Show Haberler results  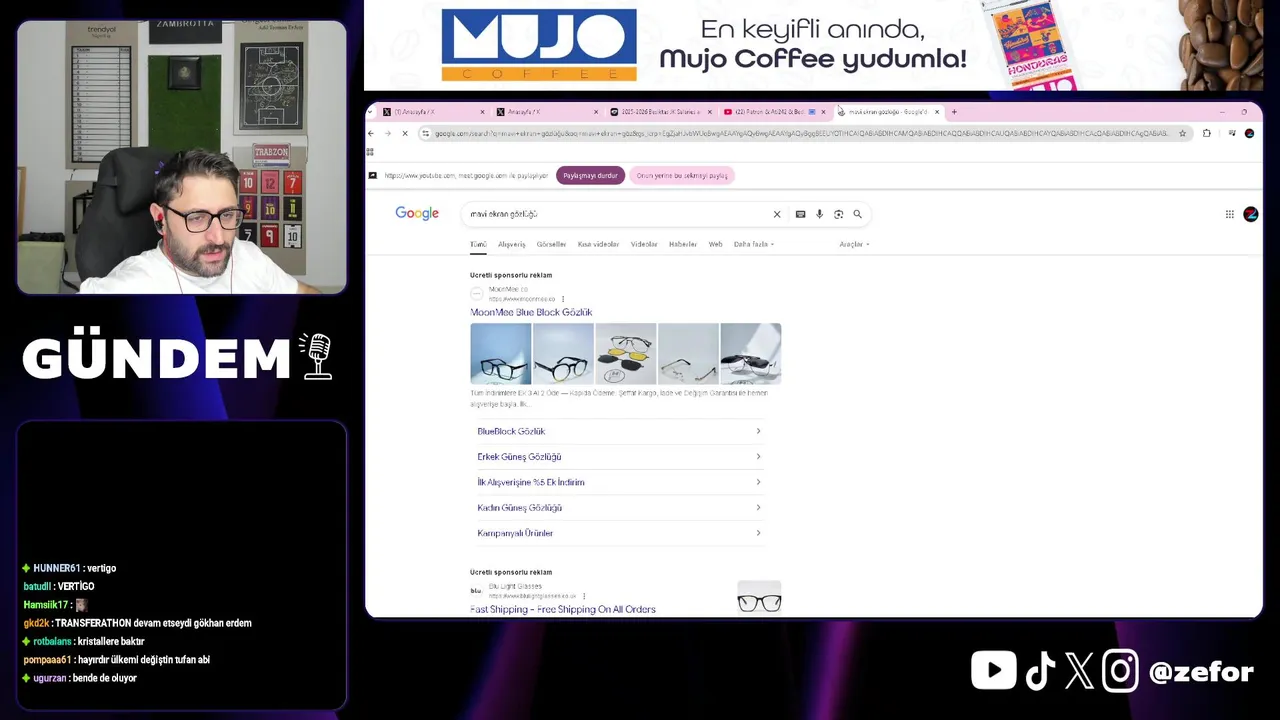(683, 244)
